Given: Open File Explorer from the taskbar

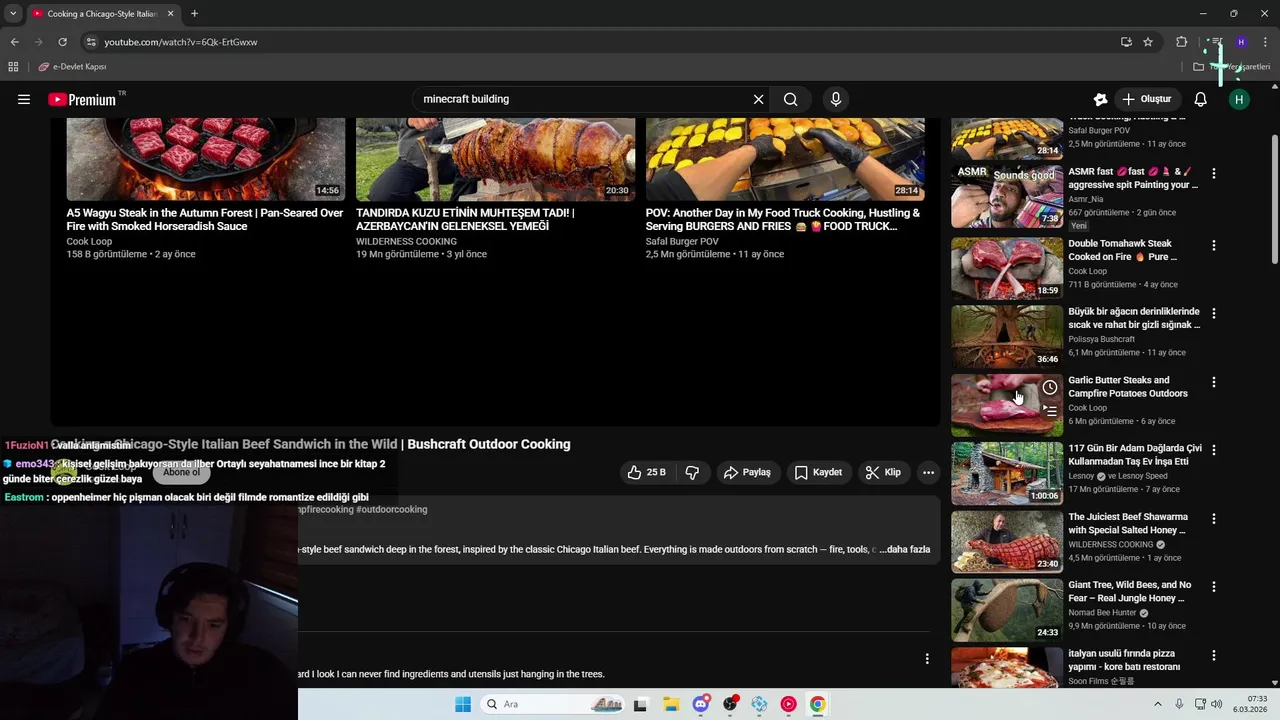Looking at the screenshot, I should [671, 704].
